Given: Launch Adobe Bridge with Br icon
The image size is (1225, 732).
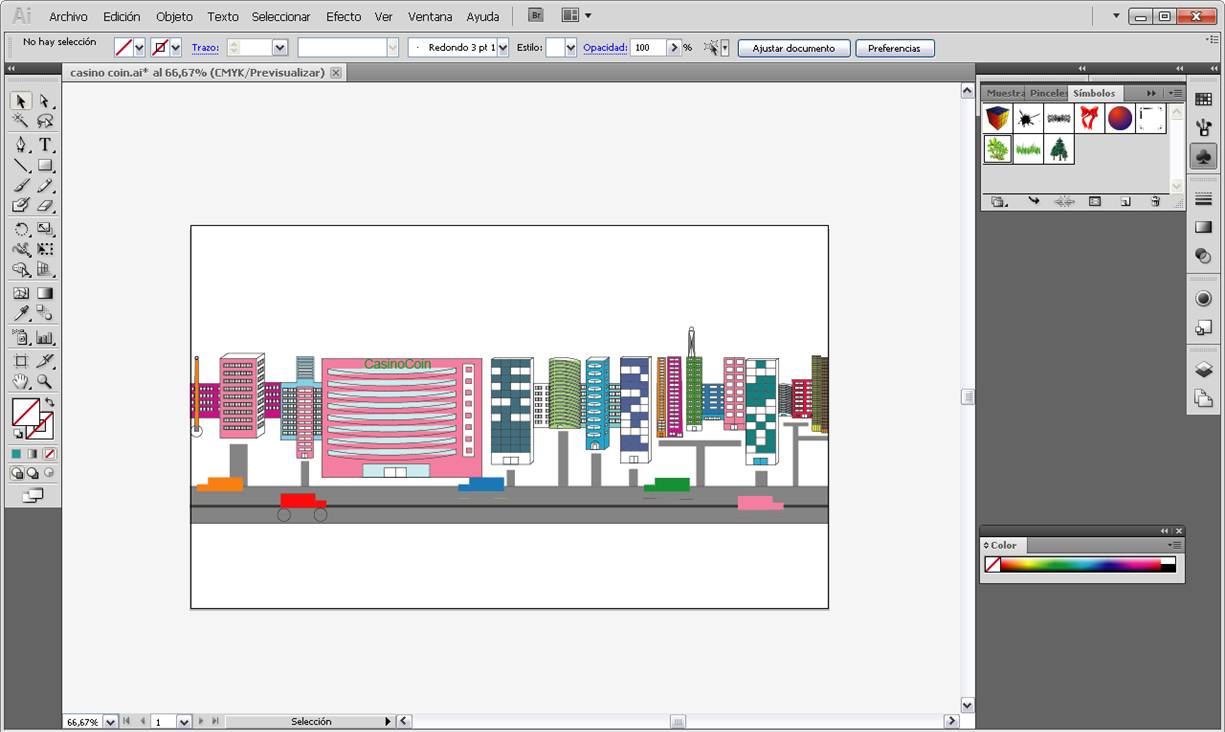Looking at the screenshot, I should [536, 16].
